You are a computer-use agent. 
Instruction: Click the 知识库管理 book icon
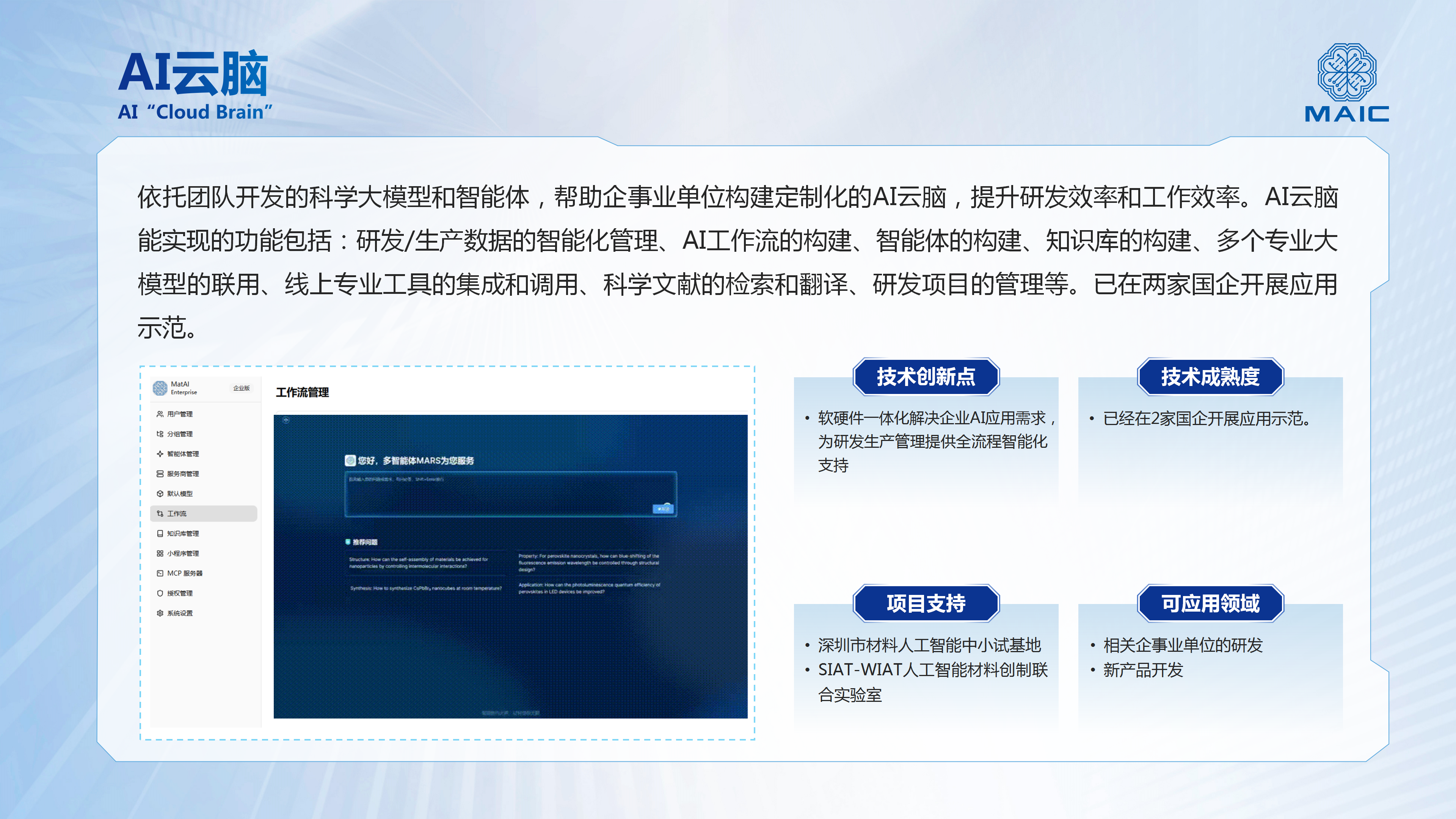(160, 533)
